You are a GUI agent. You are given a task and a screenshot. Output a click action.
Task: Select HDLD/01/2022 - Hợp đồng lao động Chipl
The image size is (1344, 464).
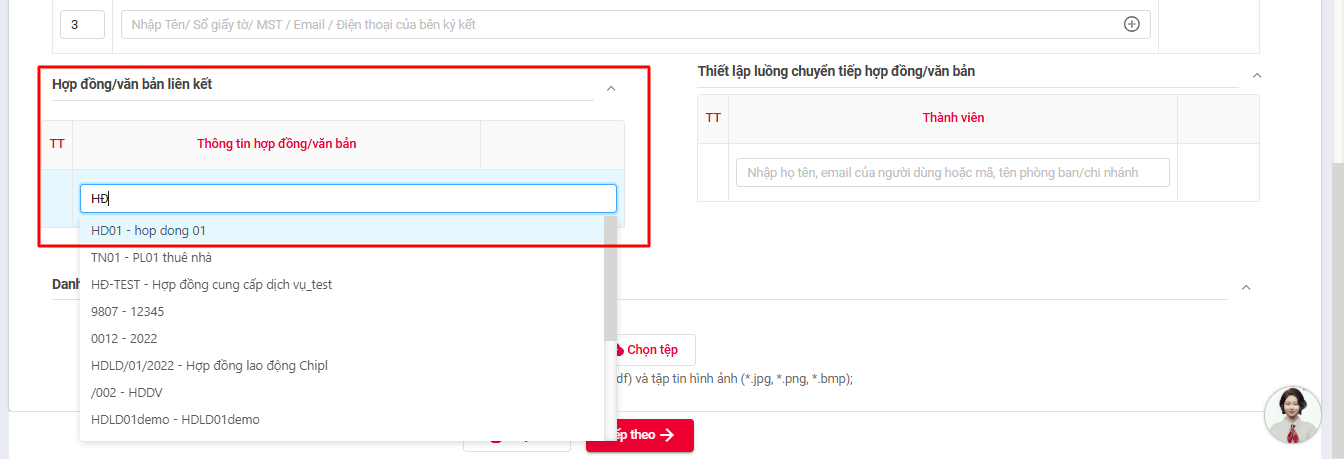[x=342, y=365]
